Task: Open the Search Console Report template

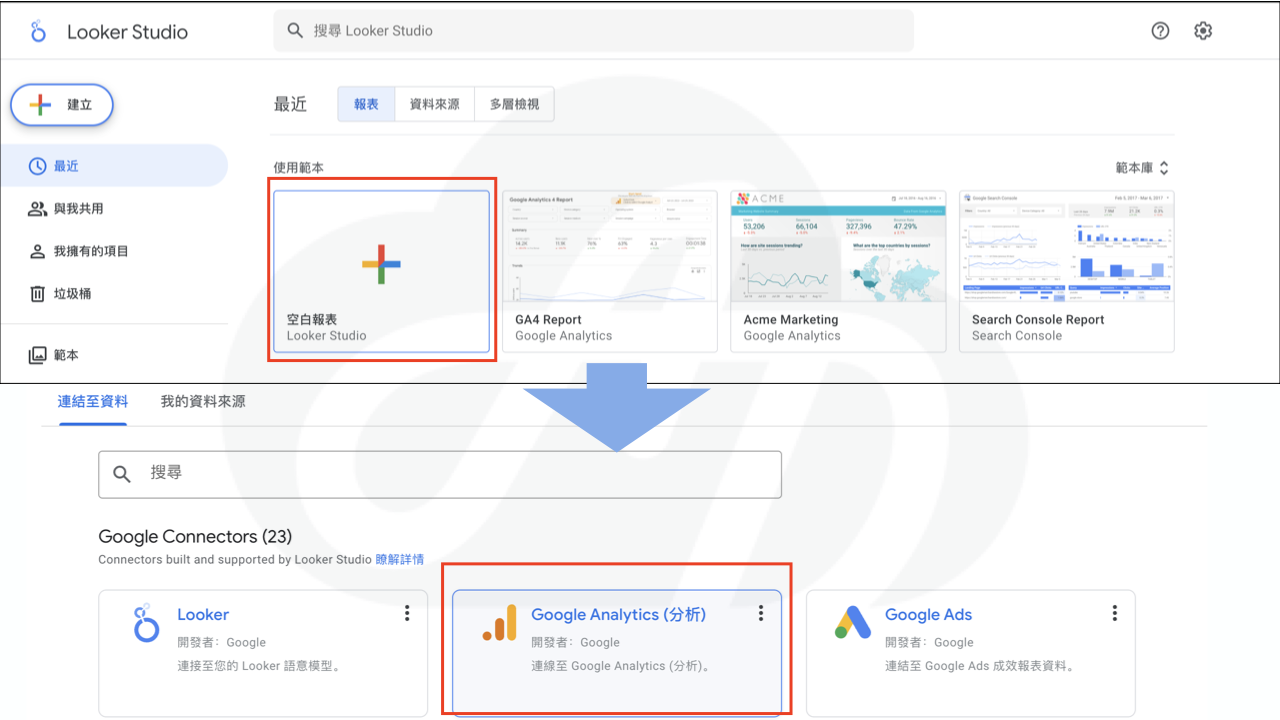Action: click(x=1066, y=271)
